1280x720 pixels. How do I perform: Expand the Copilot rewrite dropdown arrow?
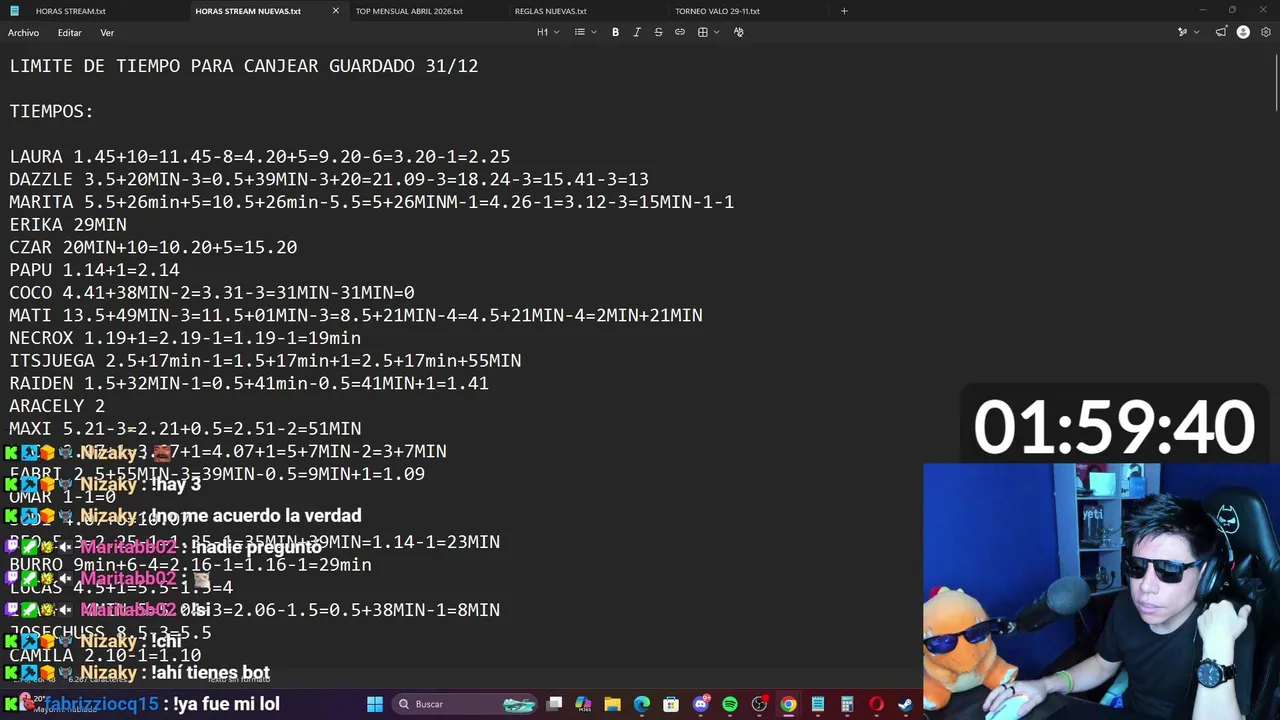1196,32
